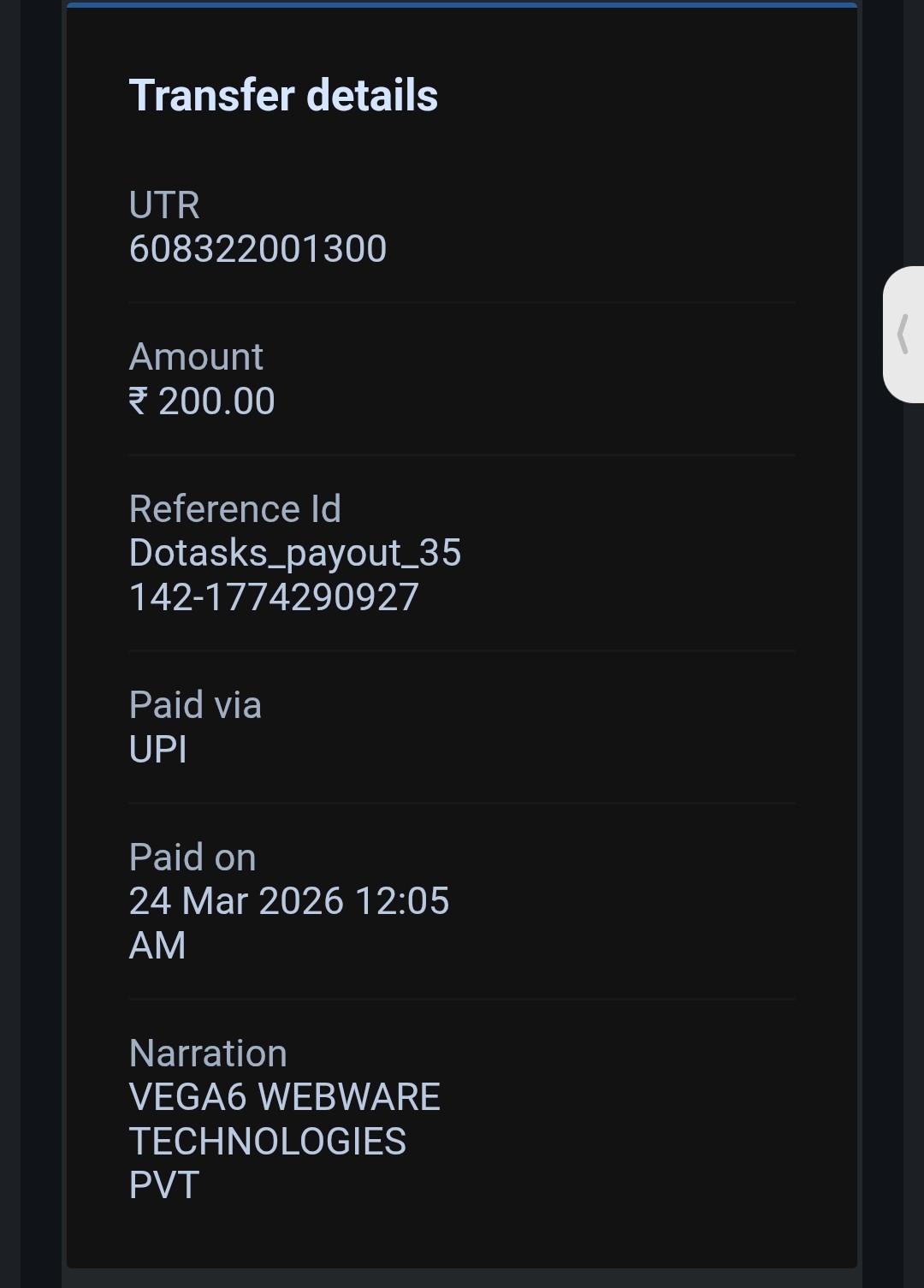
Task: Click the TECHNOLOGIES narration text
Action: click(268, 1142)
